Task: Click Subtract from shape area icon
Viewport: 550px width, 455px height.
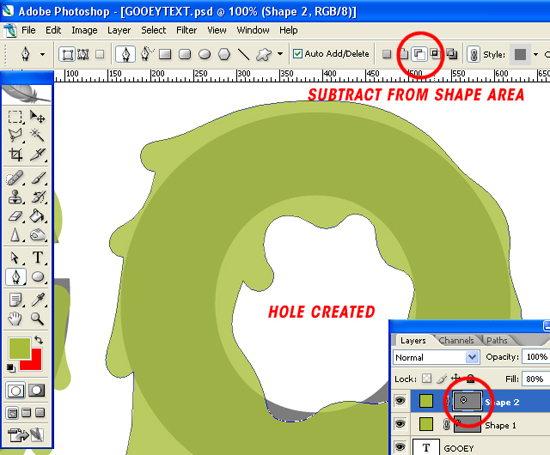Action: (x=419, y=54)
